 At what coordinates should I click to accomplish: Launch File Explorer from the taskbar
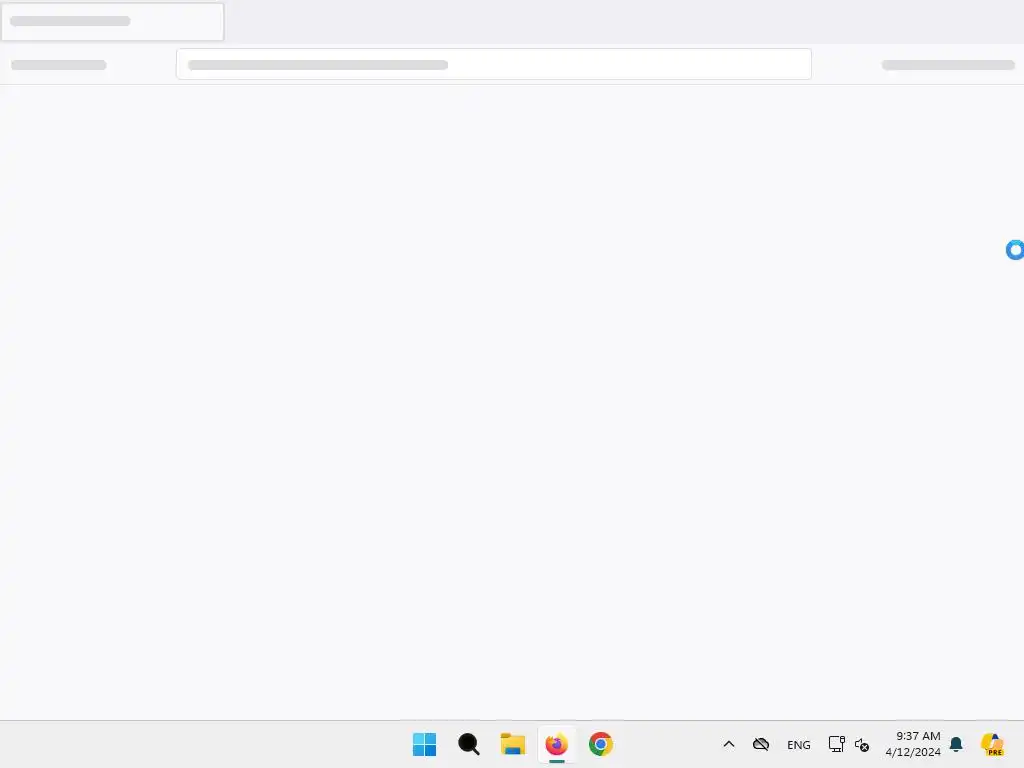coord(513,744)
